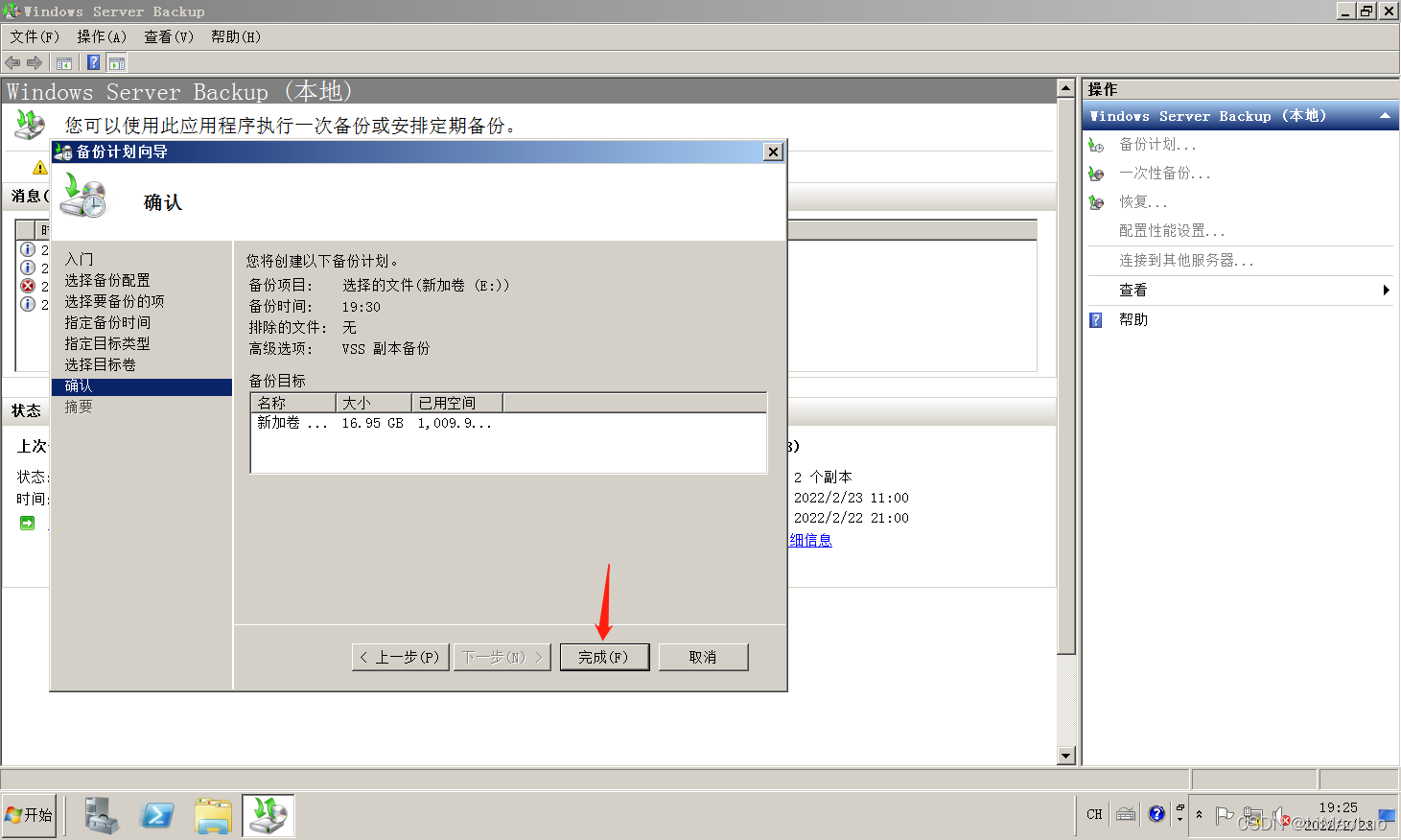Screen dimensions: 1401x840
Task: Click the blue help icon in the toolbar
Action: (94, 63)
